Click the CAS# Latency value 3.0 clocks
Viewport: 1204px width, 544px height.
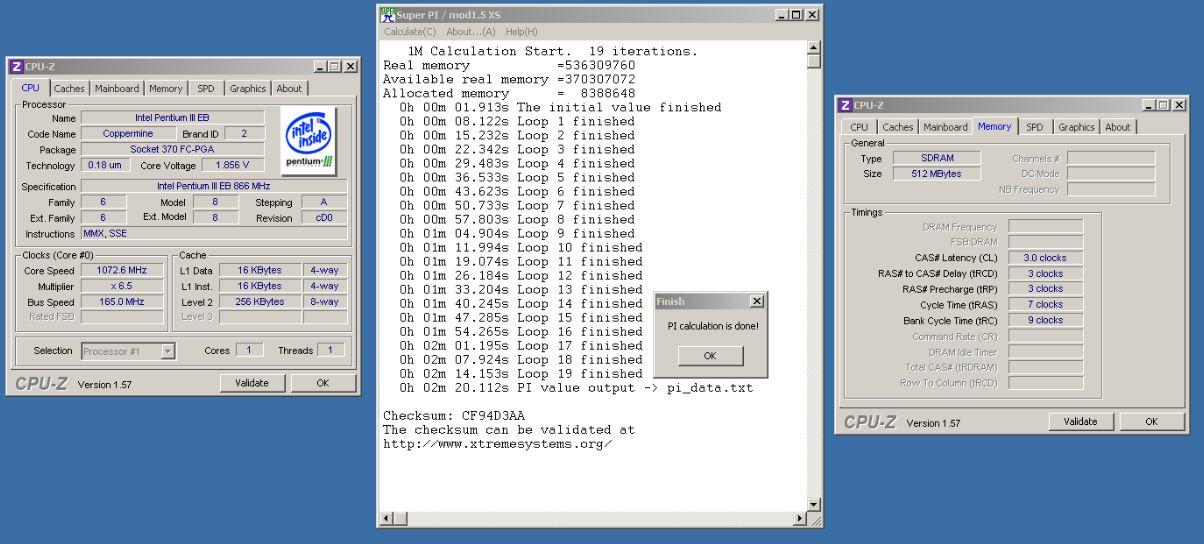pyautogui.click(x=1045, y=257)
